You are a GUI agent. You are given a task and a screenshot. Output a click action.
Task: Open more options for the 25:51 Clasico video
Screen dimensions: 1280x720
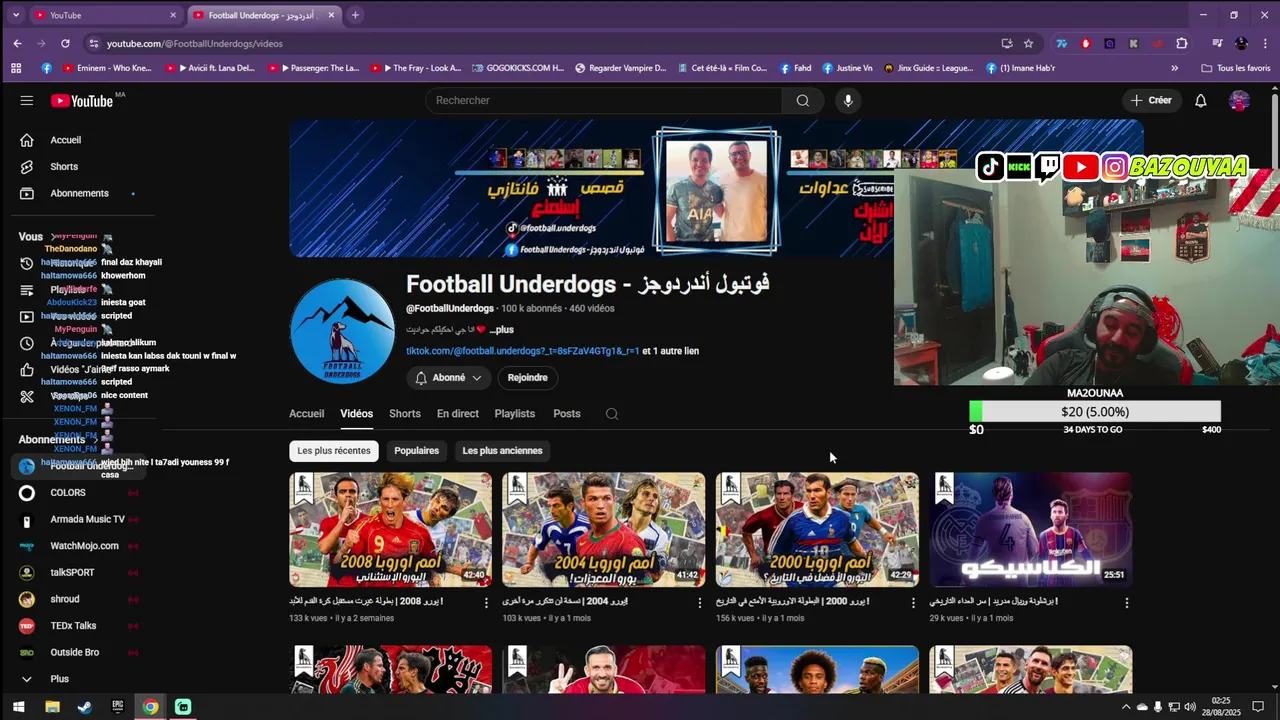click(x=1127, y=603)
